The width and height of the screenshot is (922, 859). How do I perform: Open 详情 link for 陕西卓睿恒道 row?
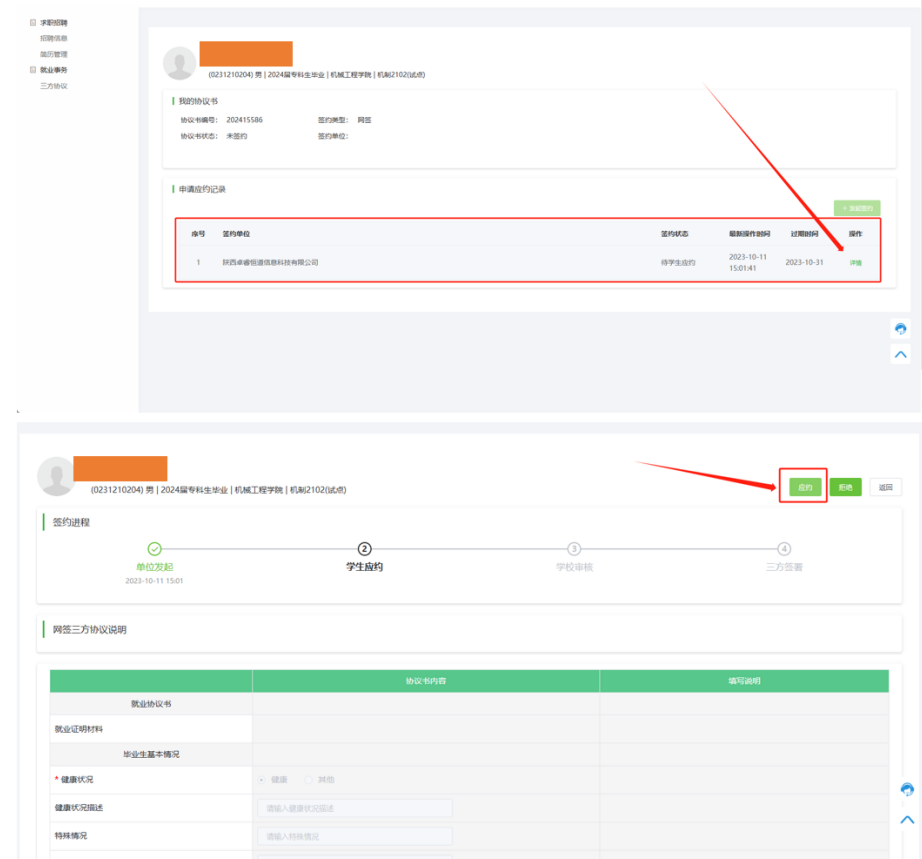(856, 263)
